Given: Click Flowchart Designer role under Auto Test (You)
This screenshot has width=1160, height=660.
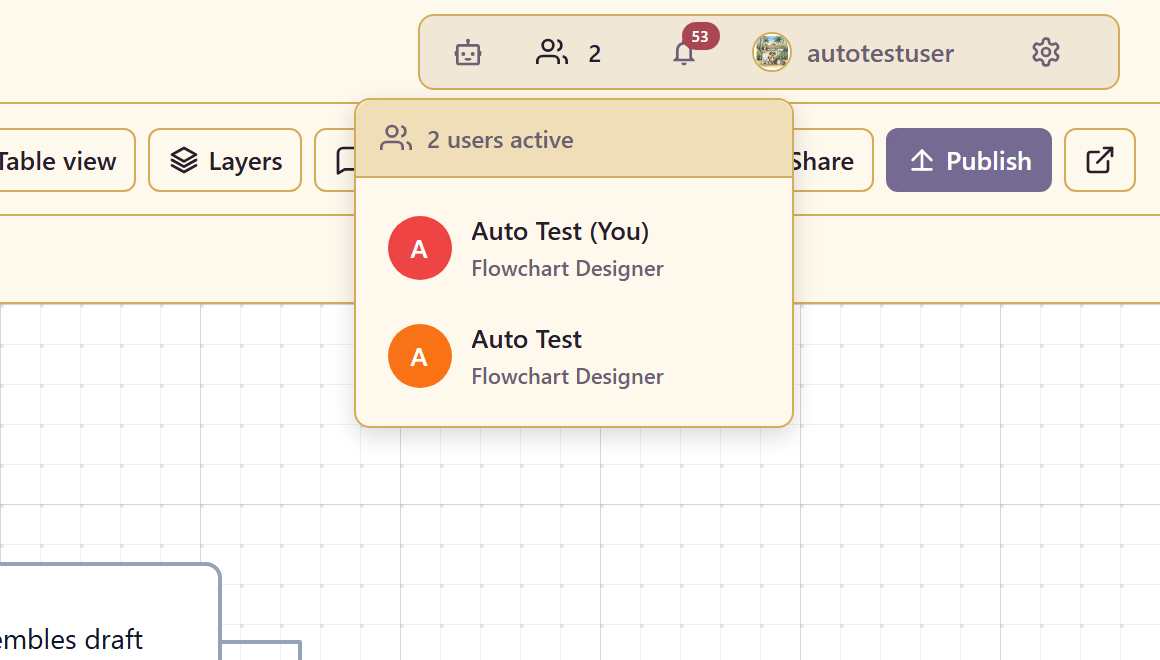Looking at the screenshot, I should tap(567, 269).
